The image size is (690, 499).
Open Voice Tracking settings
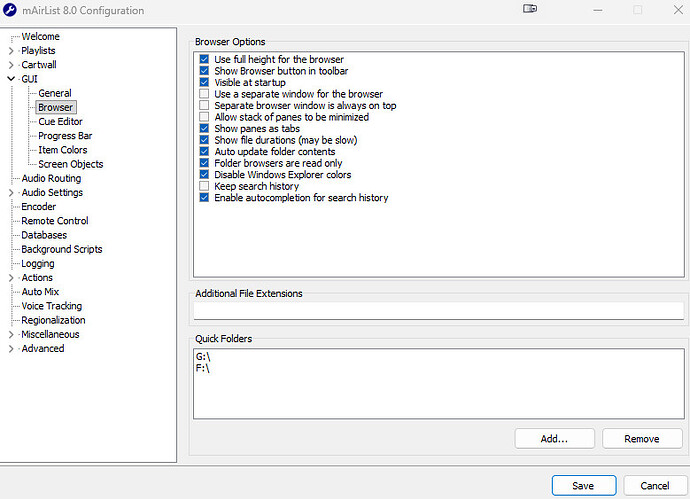click(51, 306)
